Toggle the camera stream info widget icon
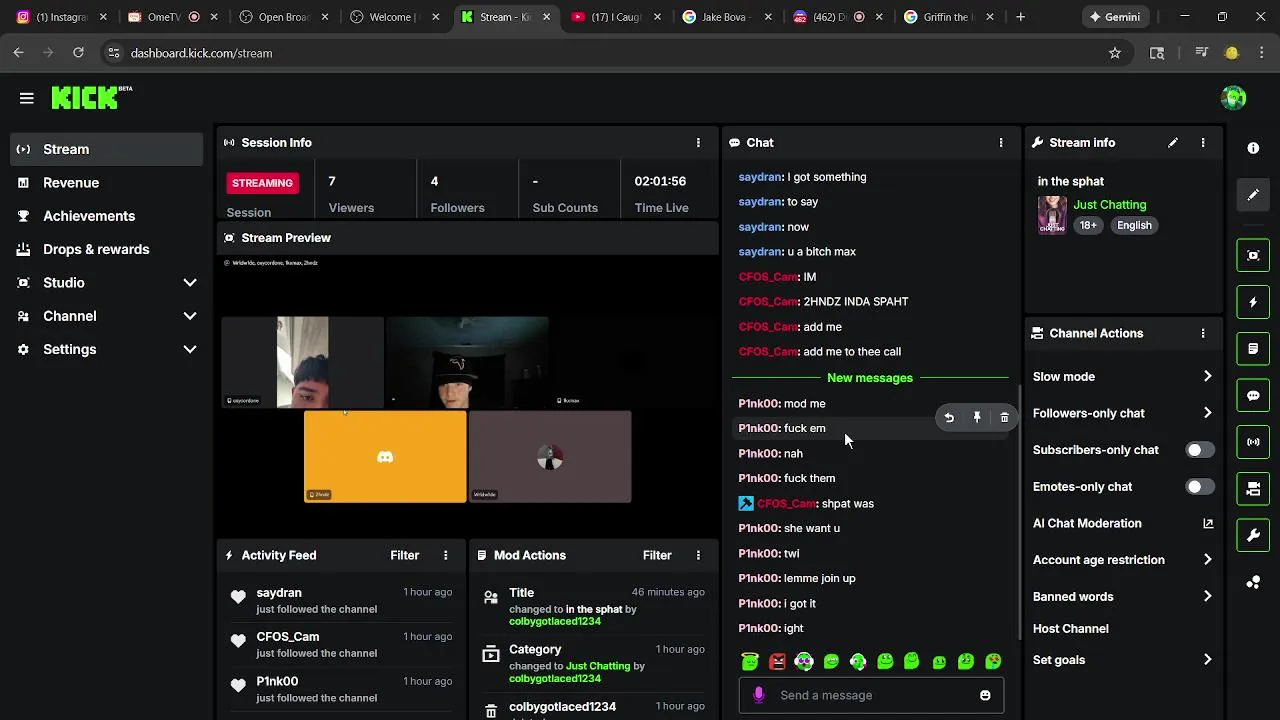This screenshot has height=720, width=1280. coord(1253,489)
